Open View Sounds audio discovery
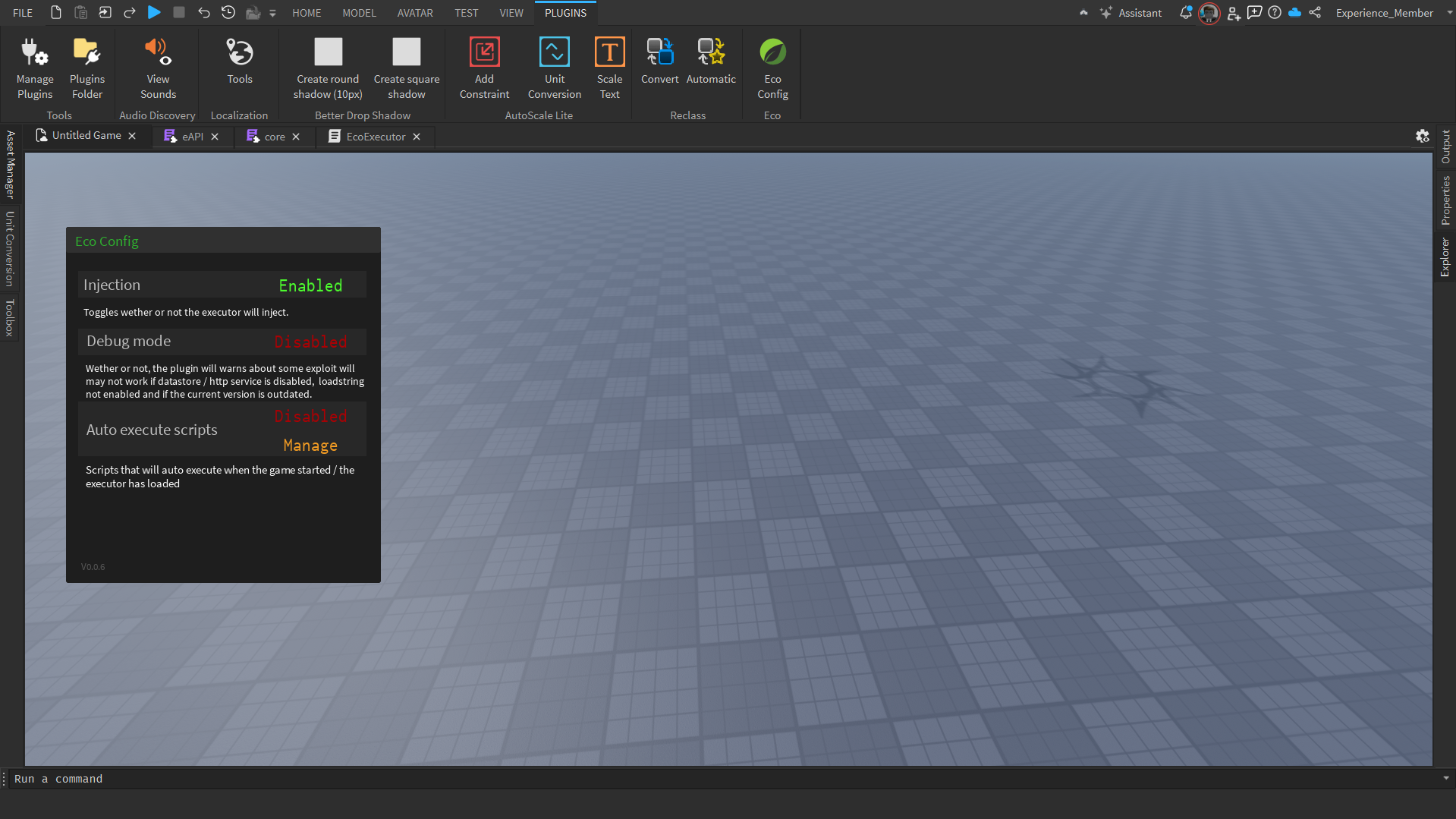This screenshot has width=1456, height=819. (x=158, y=68)
